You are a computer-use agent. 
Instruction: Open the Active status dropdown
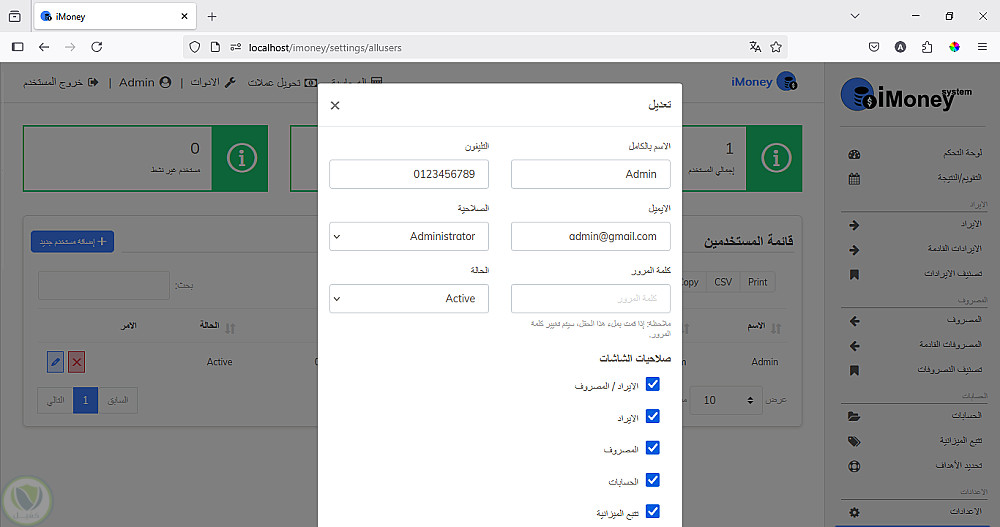coord(409,299)
